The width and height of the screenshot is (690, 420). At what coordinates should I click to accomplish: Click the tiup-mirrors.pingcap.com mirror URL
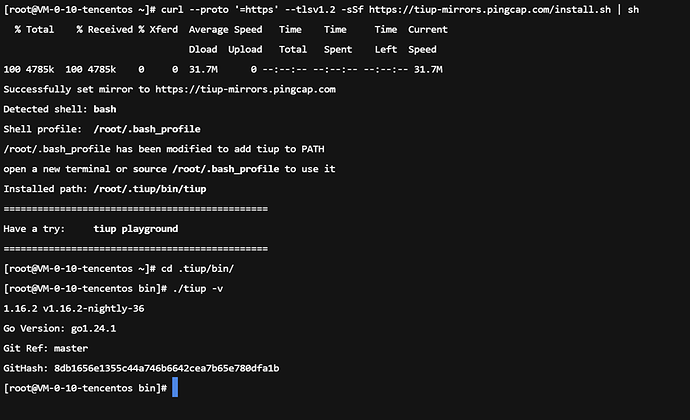(245, 89)
